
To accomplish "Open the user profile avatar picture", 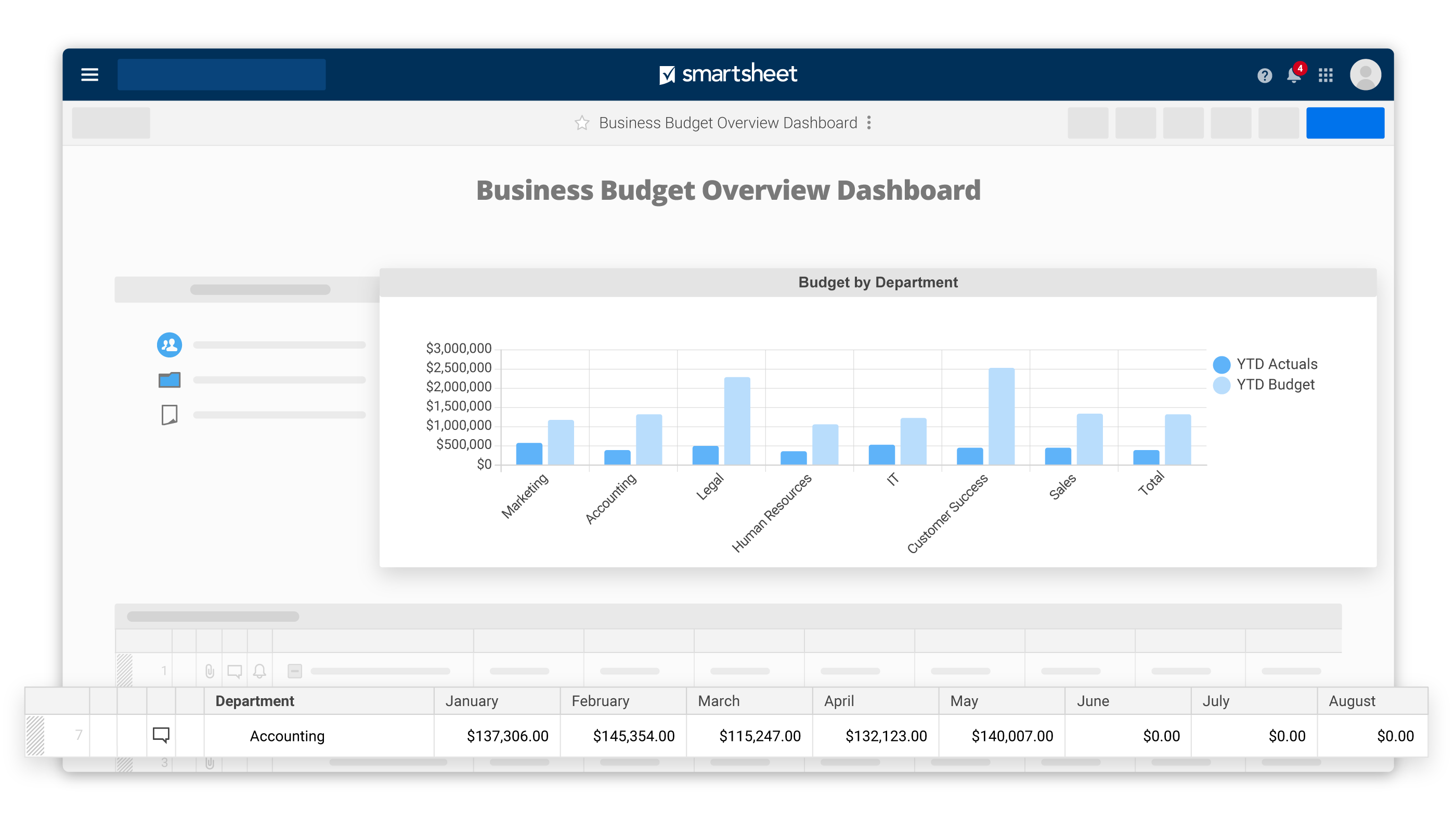I will [1366, 74].
